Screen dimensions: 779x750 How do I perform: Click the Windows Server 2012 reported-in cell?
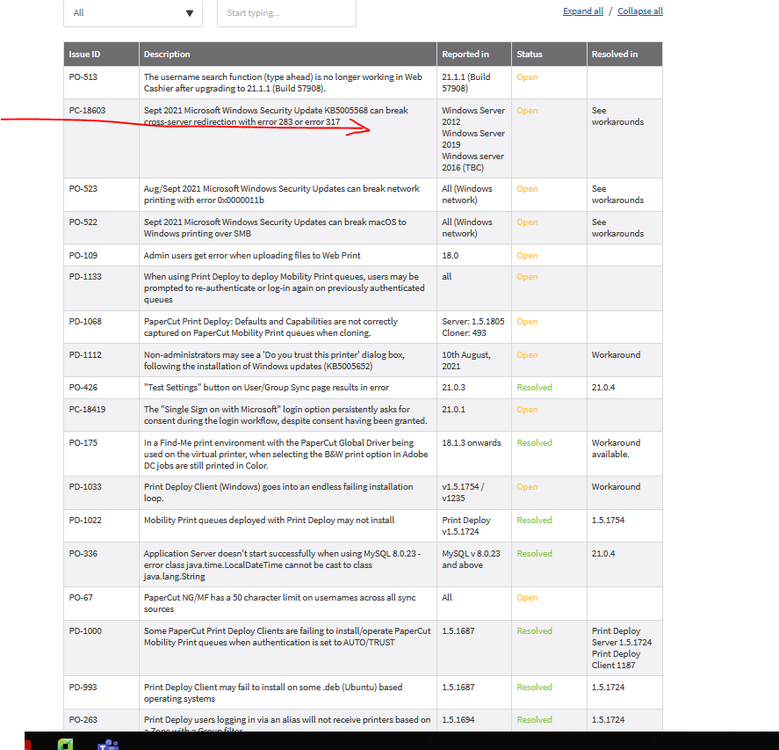tap(473, 139)
